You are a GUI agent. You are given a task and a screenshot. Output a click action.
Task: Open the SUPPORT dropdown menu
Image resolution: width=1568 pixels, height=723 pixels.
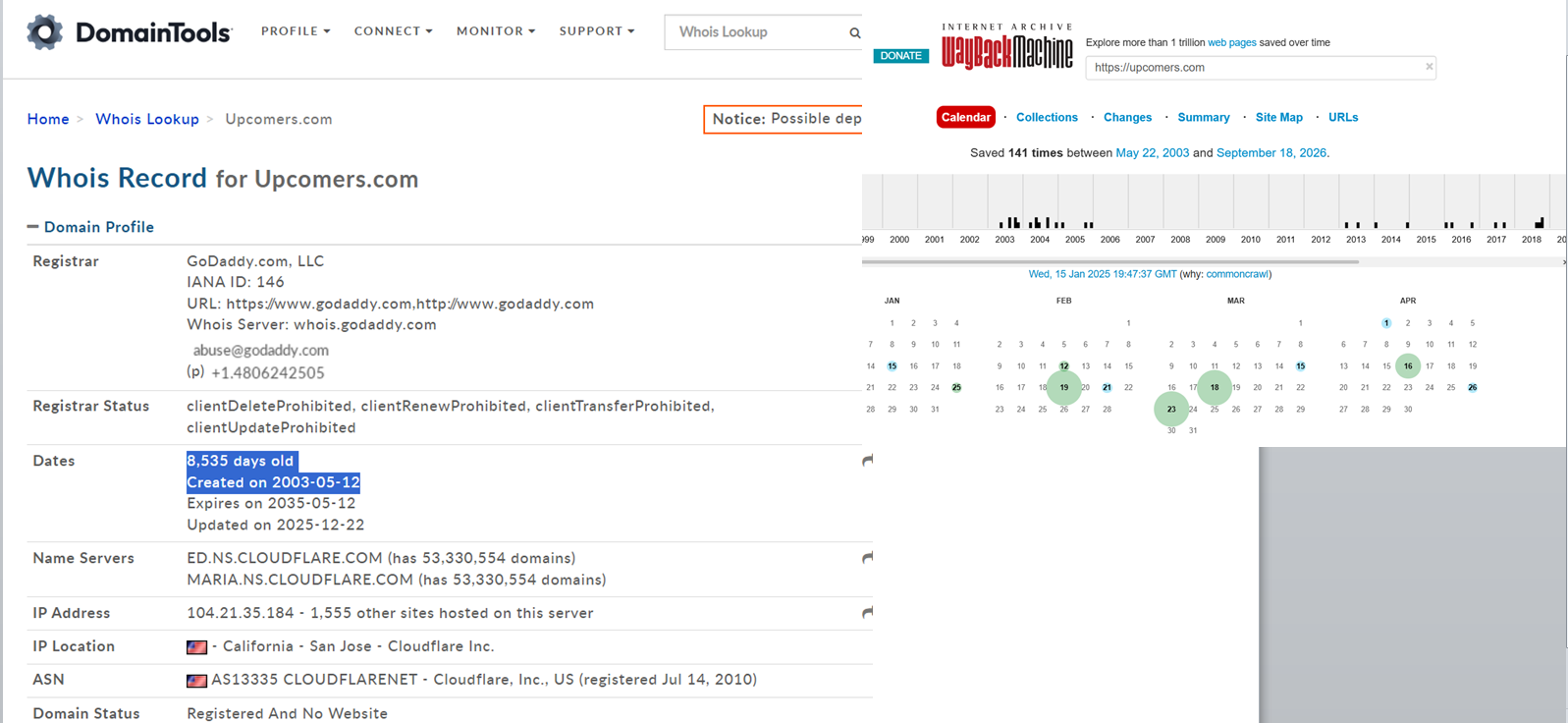pyautogui.click(x=597, y=31)
